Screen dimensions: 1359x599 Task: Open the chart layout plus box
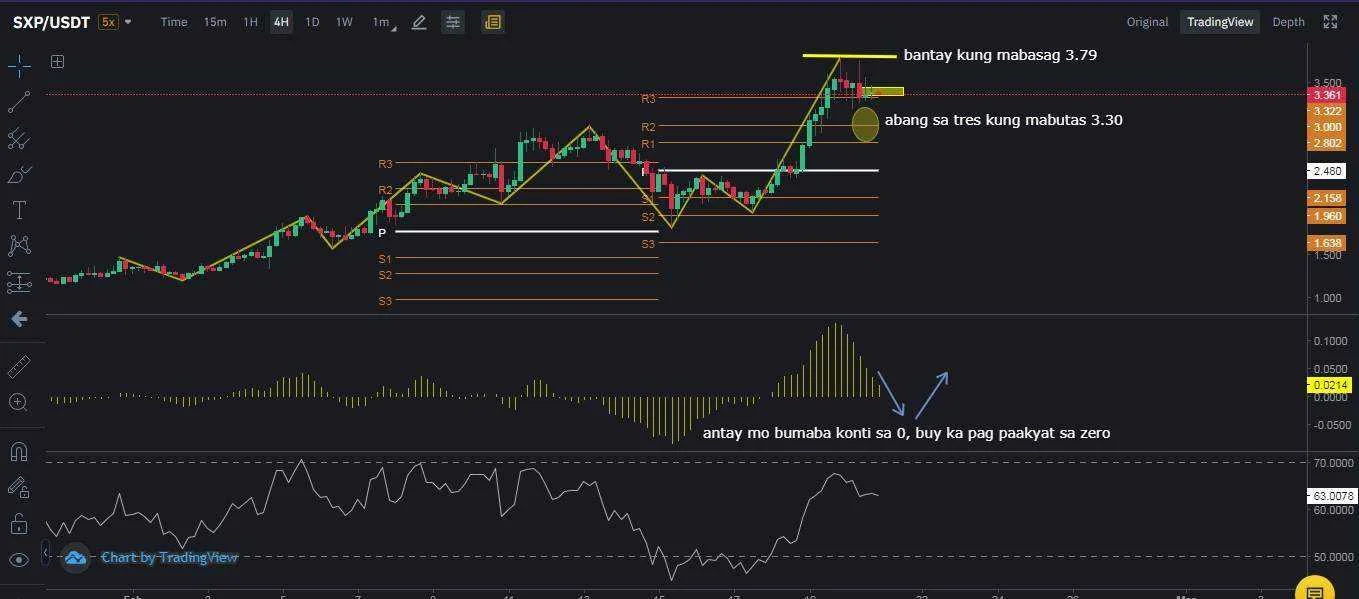click(58, 62)
